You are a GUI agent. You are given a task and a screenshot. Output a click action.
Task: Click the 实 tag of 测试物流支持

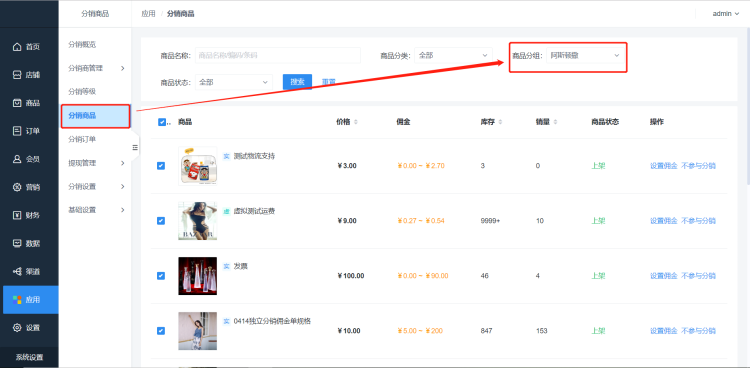coord(227,156)
